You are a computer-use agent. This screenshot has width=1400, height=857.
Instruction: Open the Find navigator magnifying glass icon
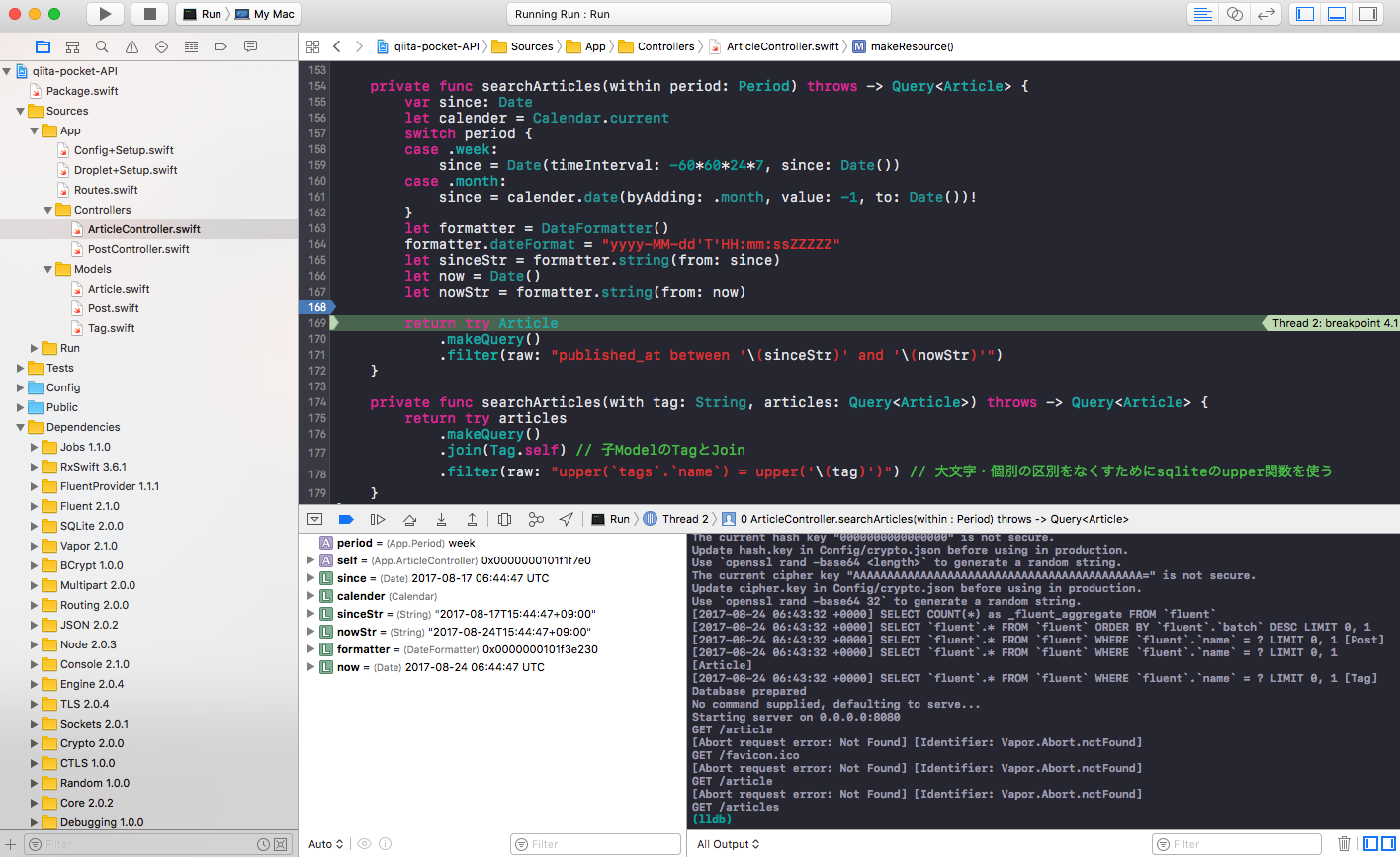(101, 45)
